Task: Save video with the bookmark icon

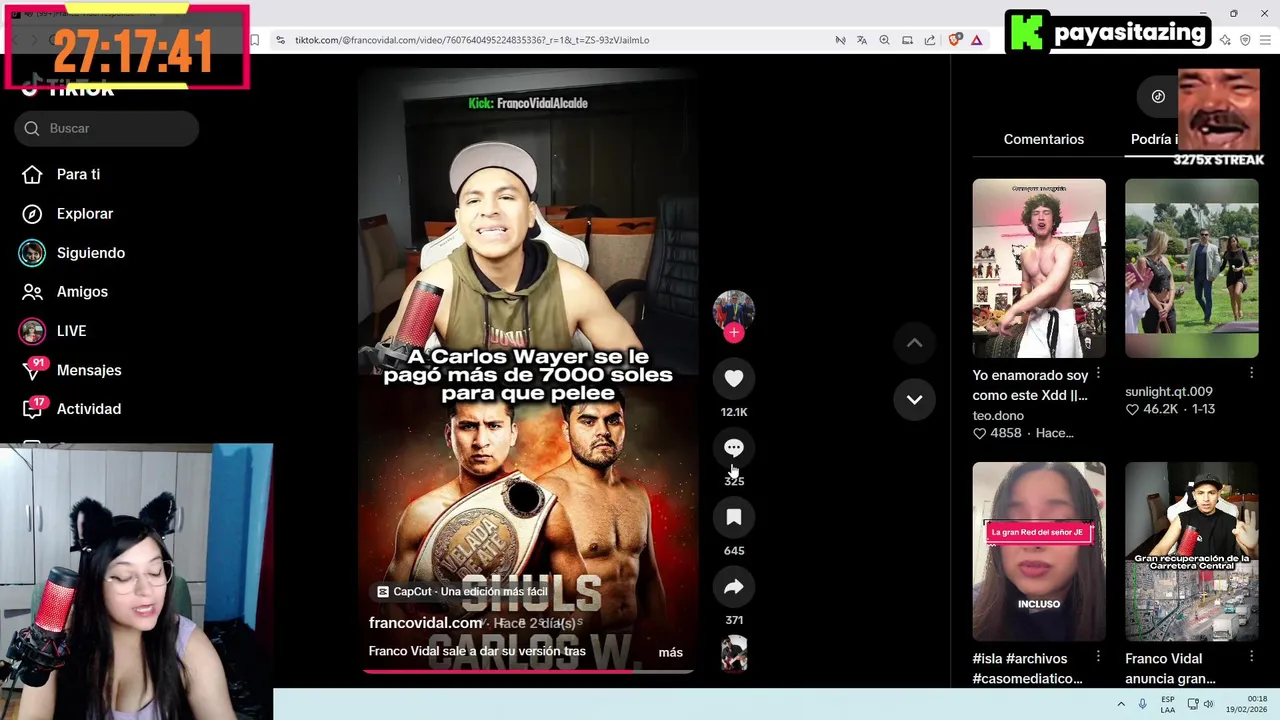Action: [734, 517]
